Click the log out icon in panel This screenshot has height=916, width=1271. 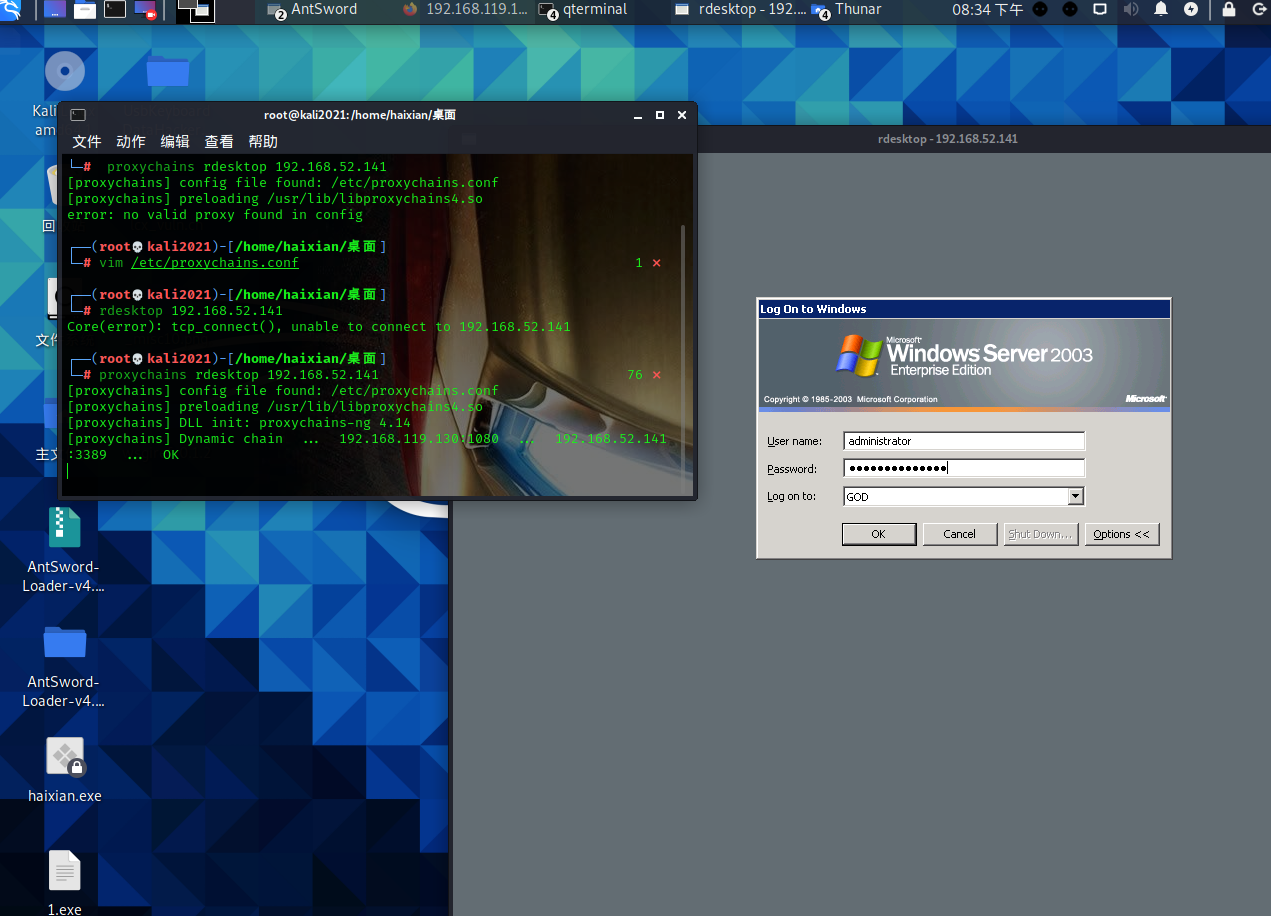tap(1260, 10)
